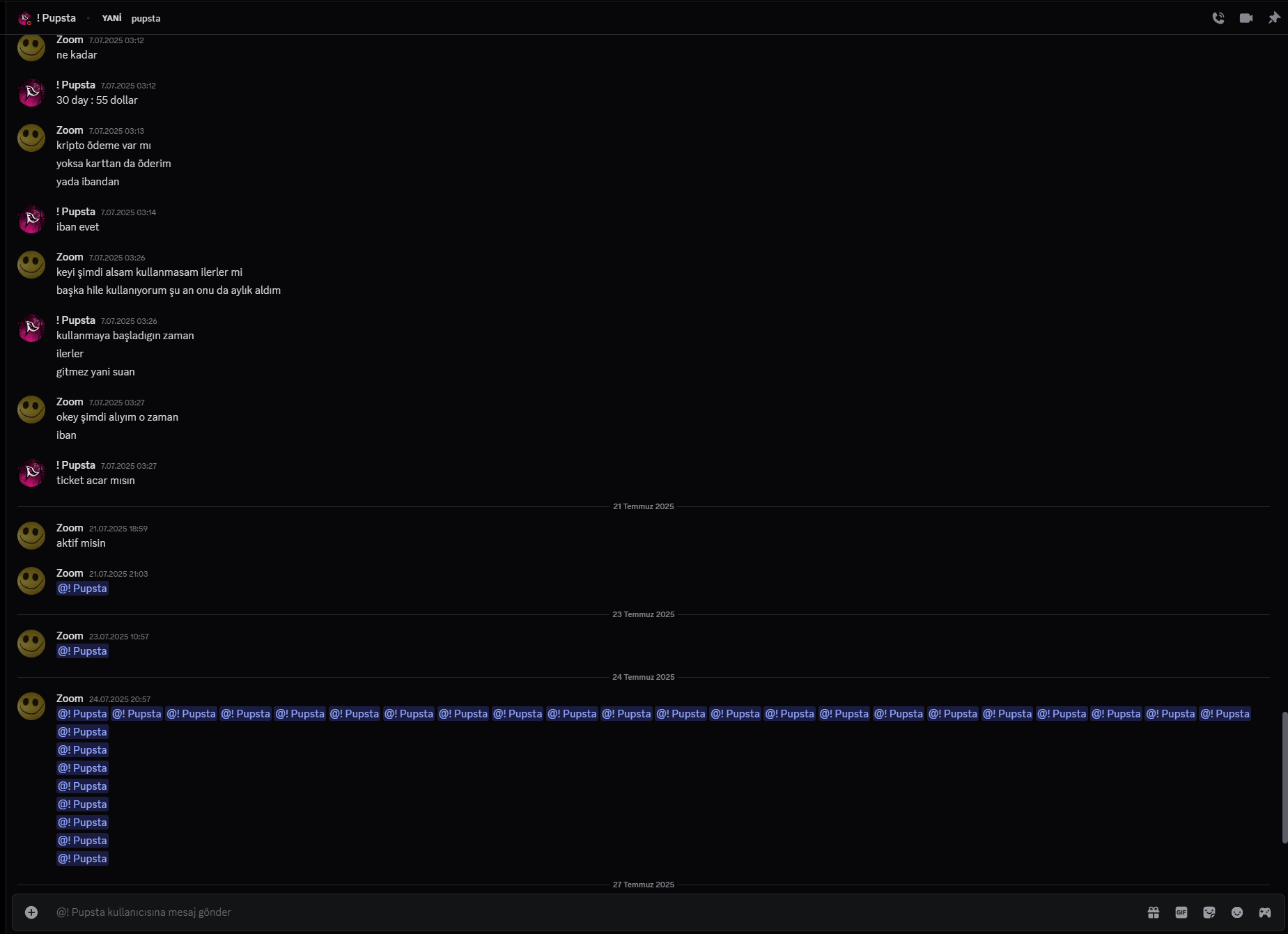Open the emoji picker

(x=1237, y=912)
